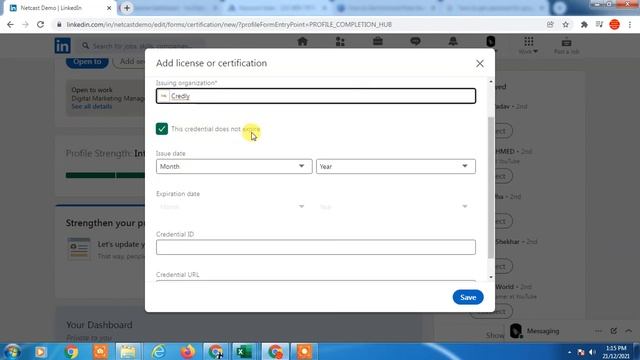Click the LinkedIn logo icon
The width and height of the screenshot is (640, 360).
click(x=62, y=46)
